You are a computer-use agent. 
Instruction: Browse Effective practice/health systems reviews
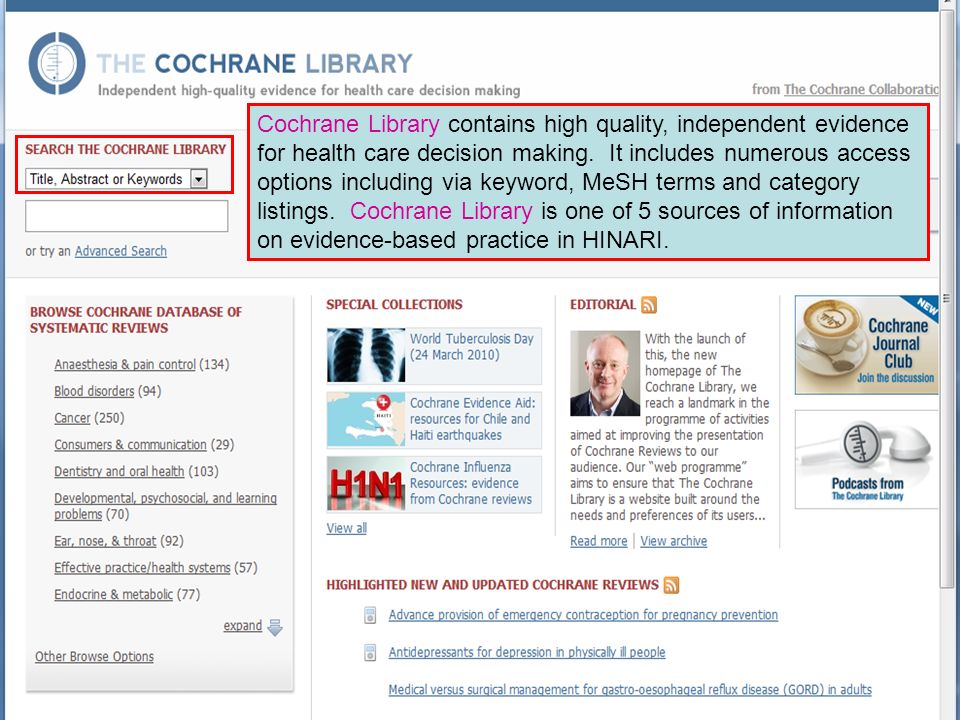pos(142,568)
